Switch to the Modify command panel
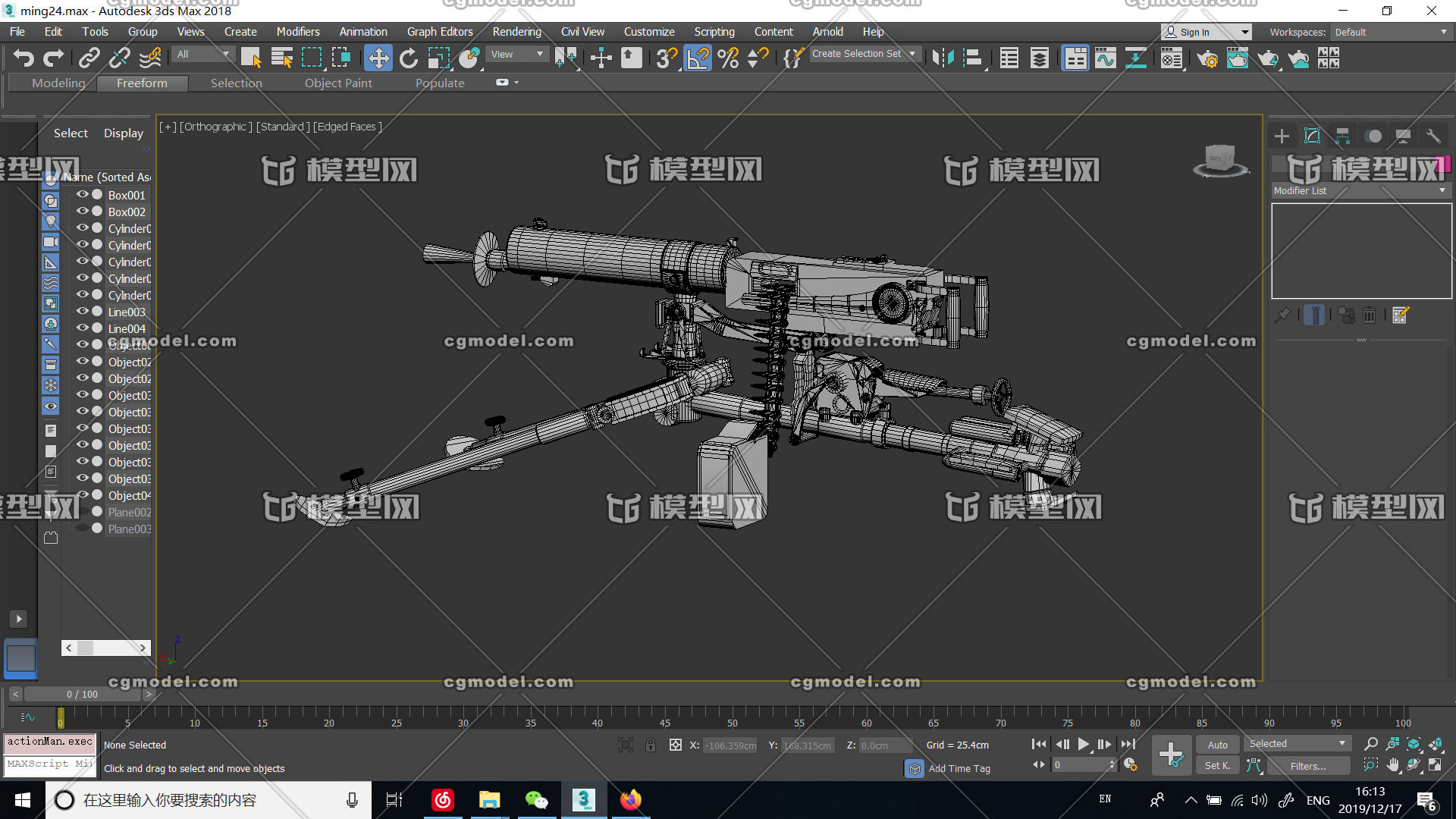Screen dimensions: 1456x819 [x=1312, y=136]
